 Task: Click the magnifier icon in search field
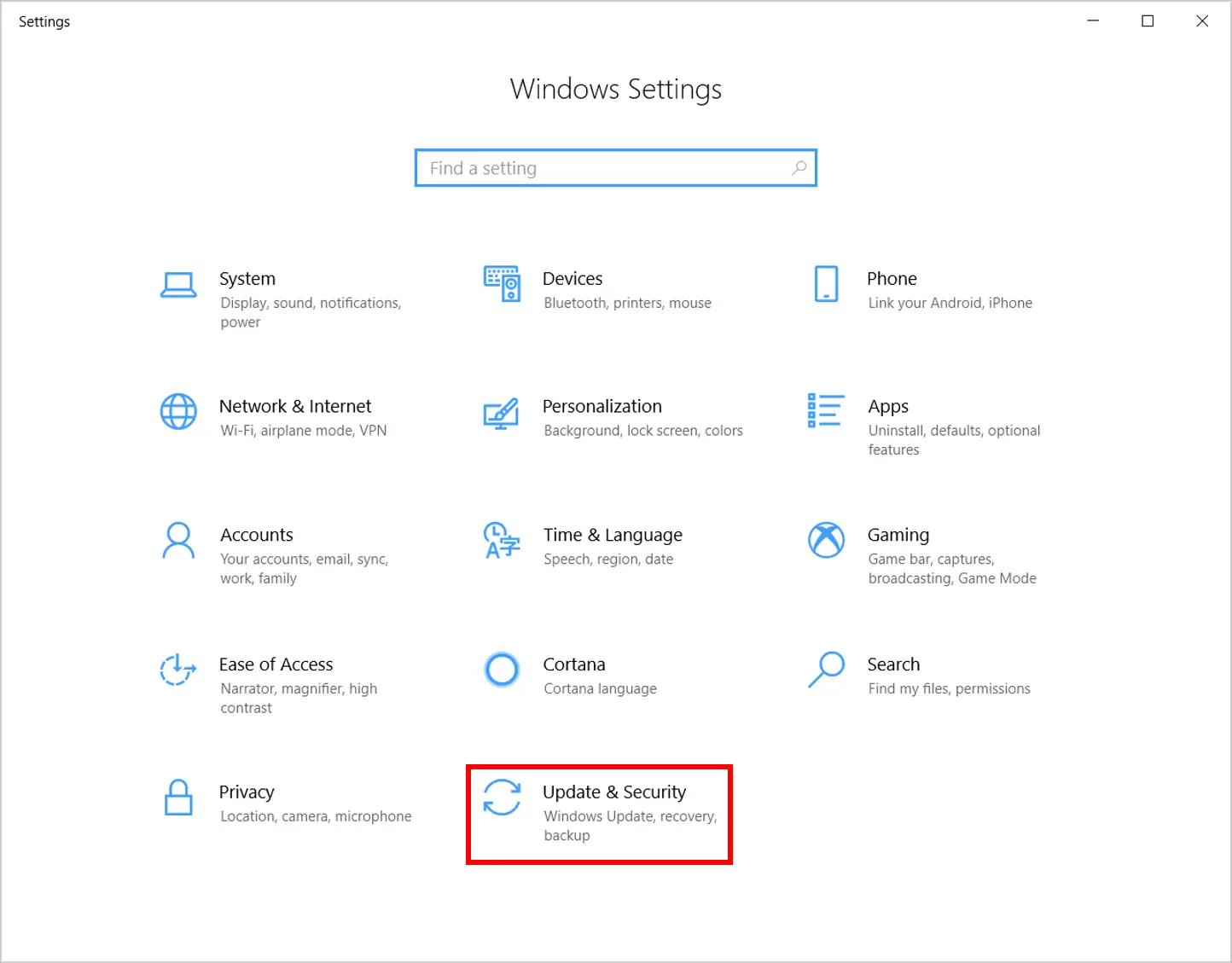coord(799,168)
